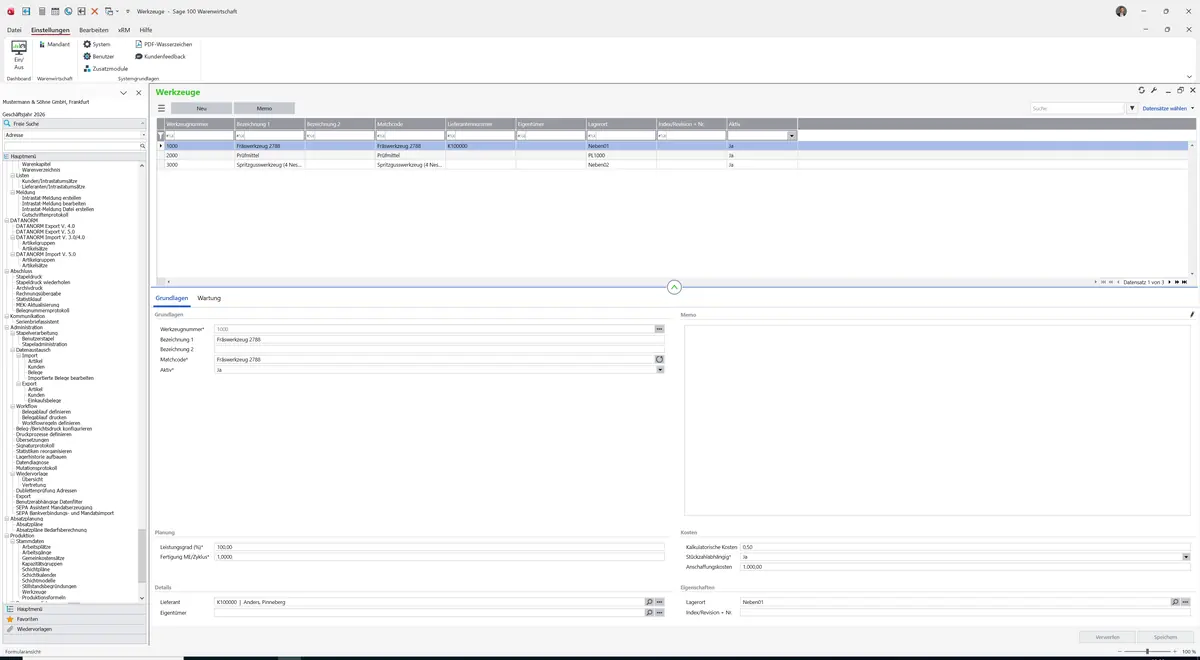The width and height of the screenshot is (1200, 660).
Task: Click the funnel icon in the grid filter row
Action: pyautogui.click(x=161, y=135)
